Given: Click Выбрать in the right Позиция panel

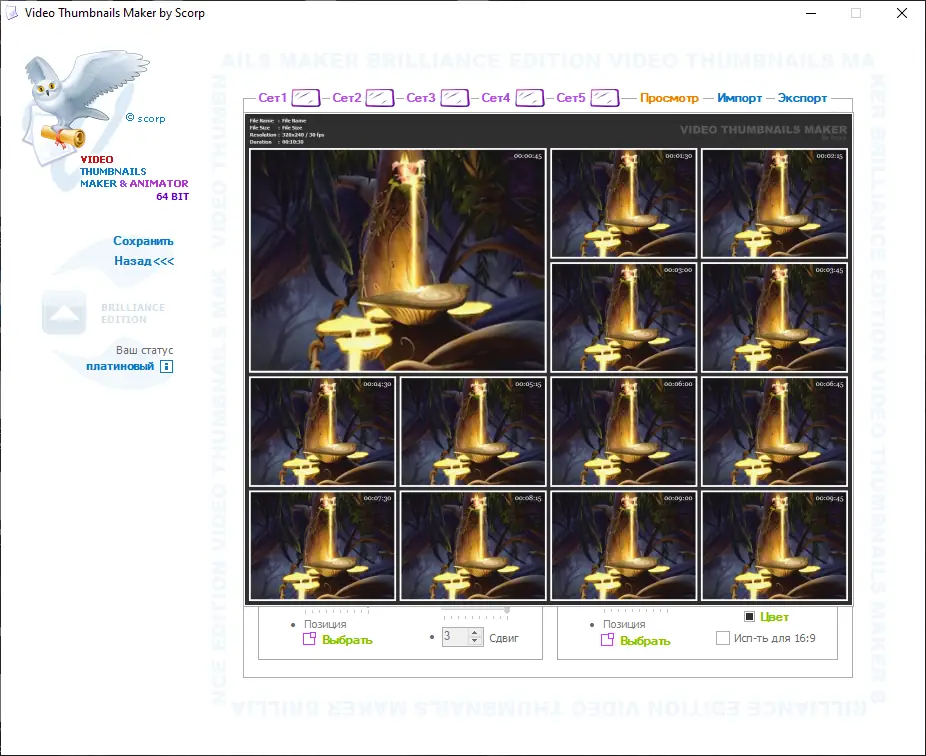Looking at the screenshot, I should (645, 641).
